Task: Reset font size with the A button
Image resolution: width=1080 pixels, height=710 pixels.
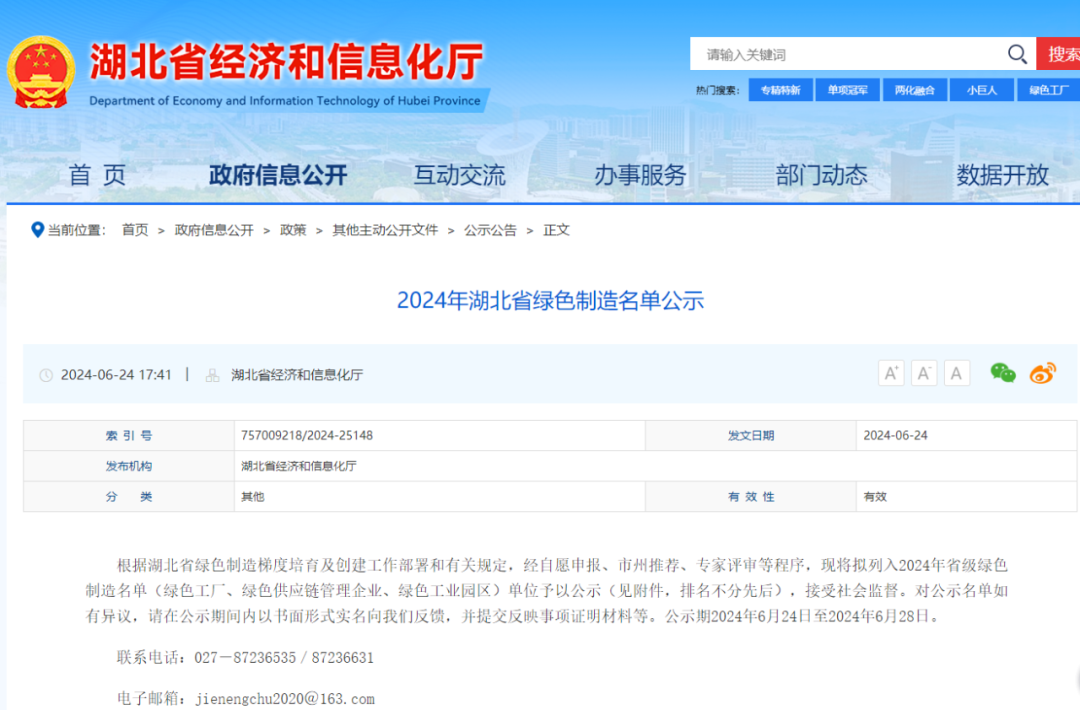Action: (956, 372)
